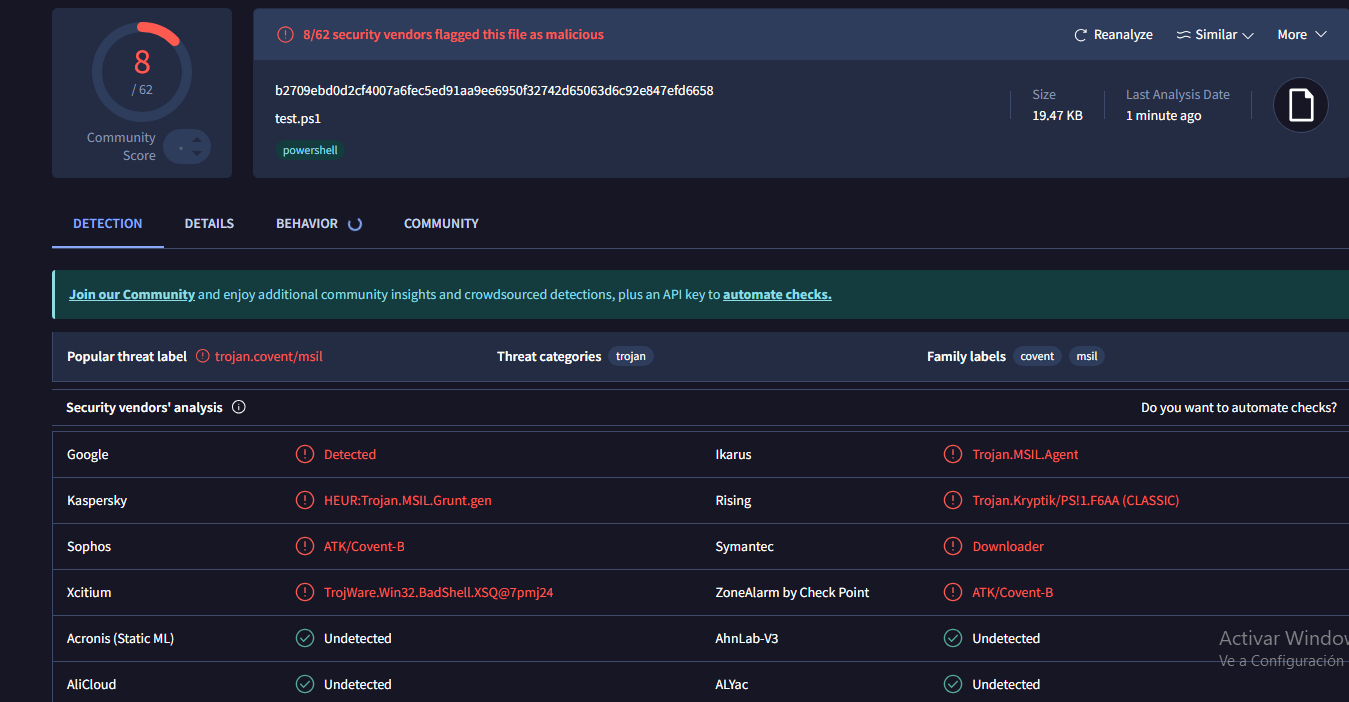1349x702 pixels.
Task: Click the green check icon for Acronis
Action: (305, 638)
